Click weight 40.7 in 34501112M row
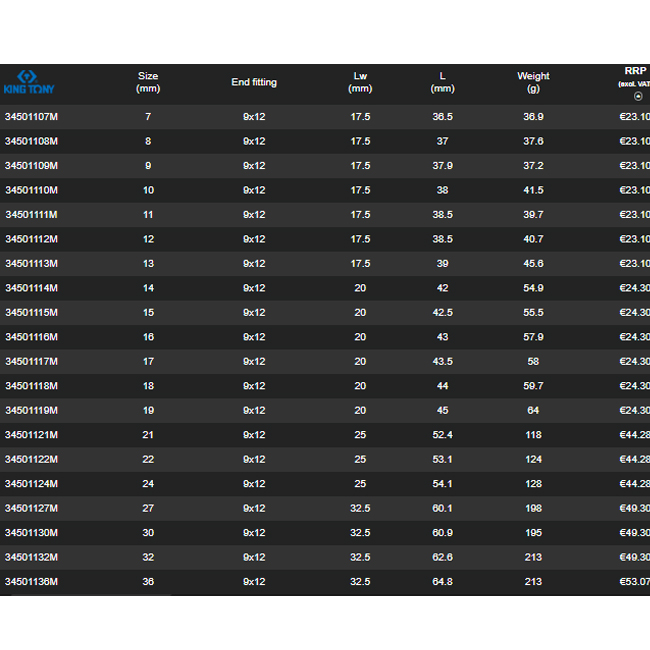 click(533, 239)
